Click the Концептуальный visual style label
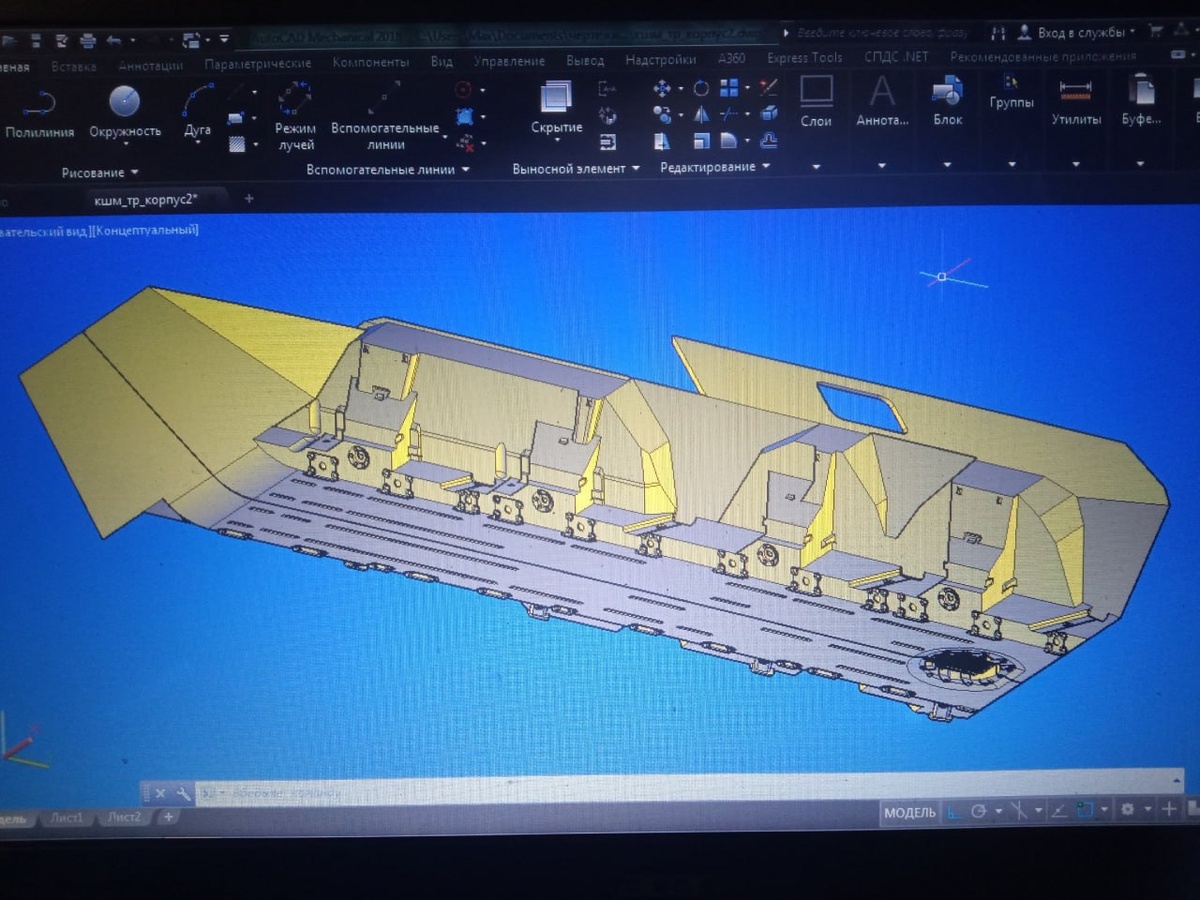This screenshot has height=900, width=1200. [147, 230]
